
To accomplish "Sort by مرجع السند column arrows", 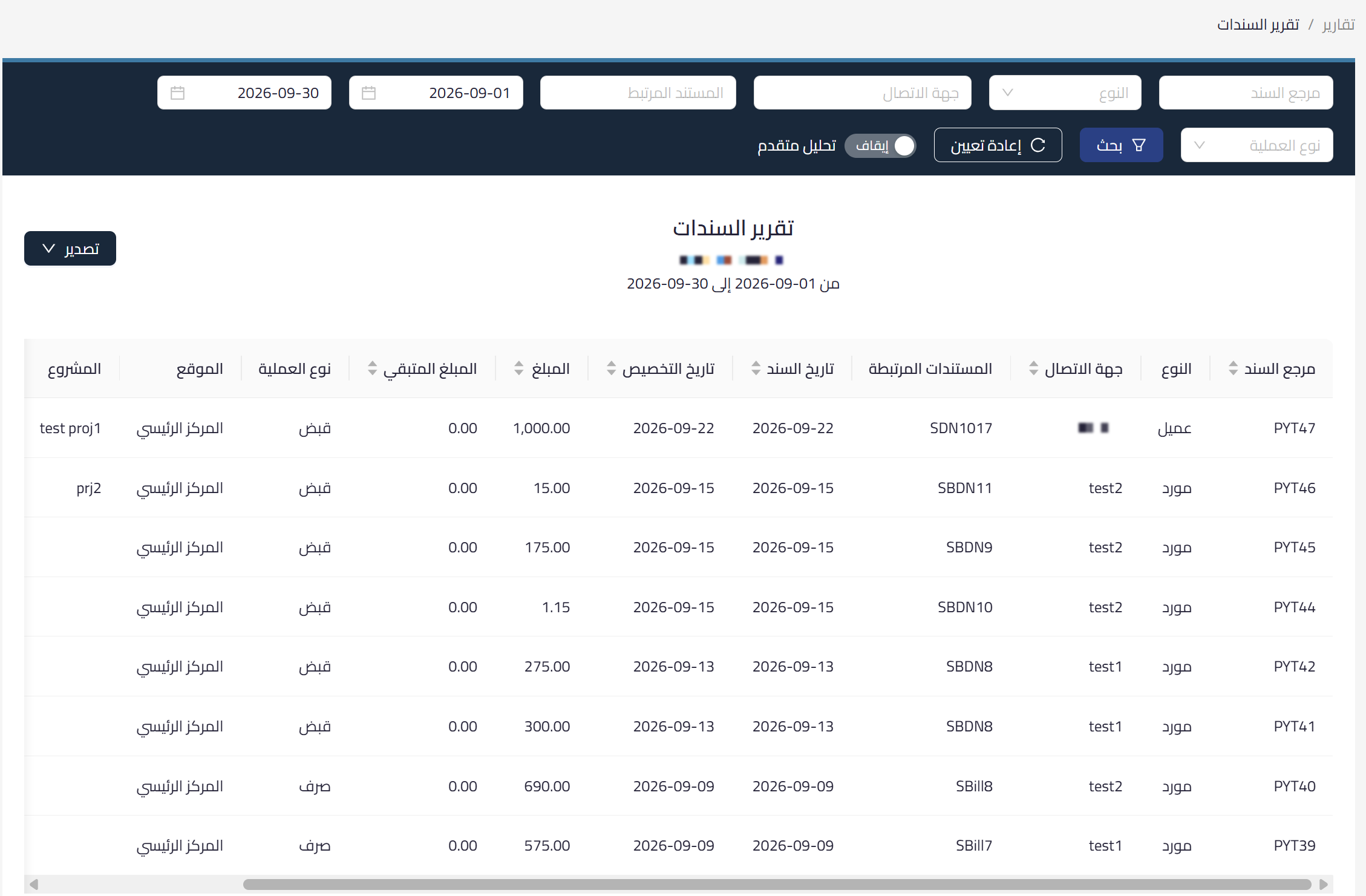I will pos(1233,368).
